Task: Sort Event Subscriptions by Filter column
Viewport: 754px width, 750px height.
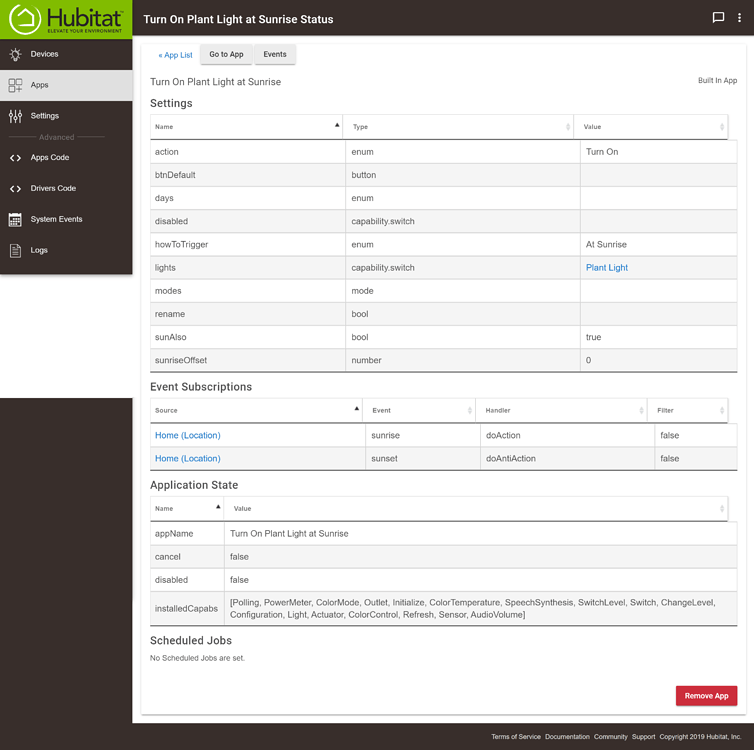Action: pyautogui.click(x=688, y=411)
